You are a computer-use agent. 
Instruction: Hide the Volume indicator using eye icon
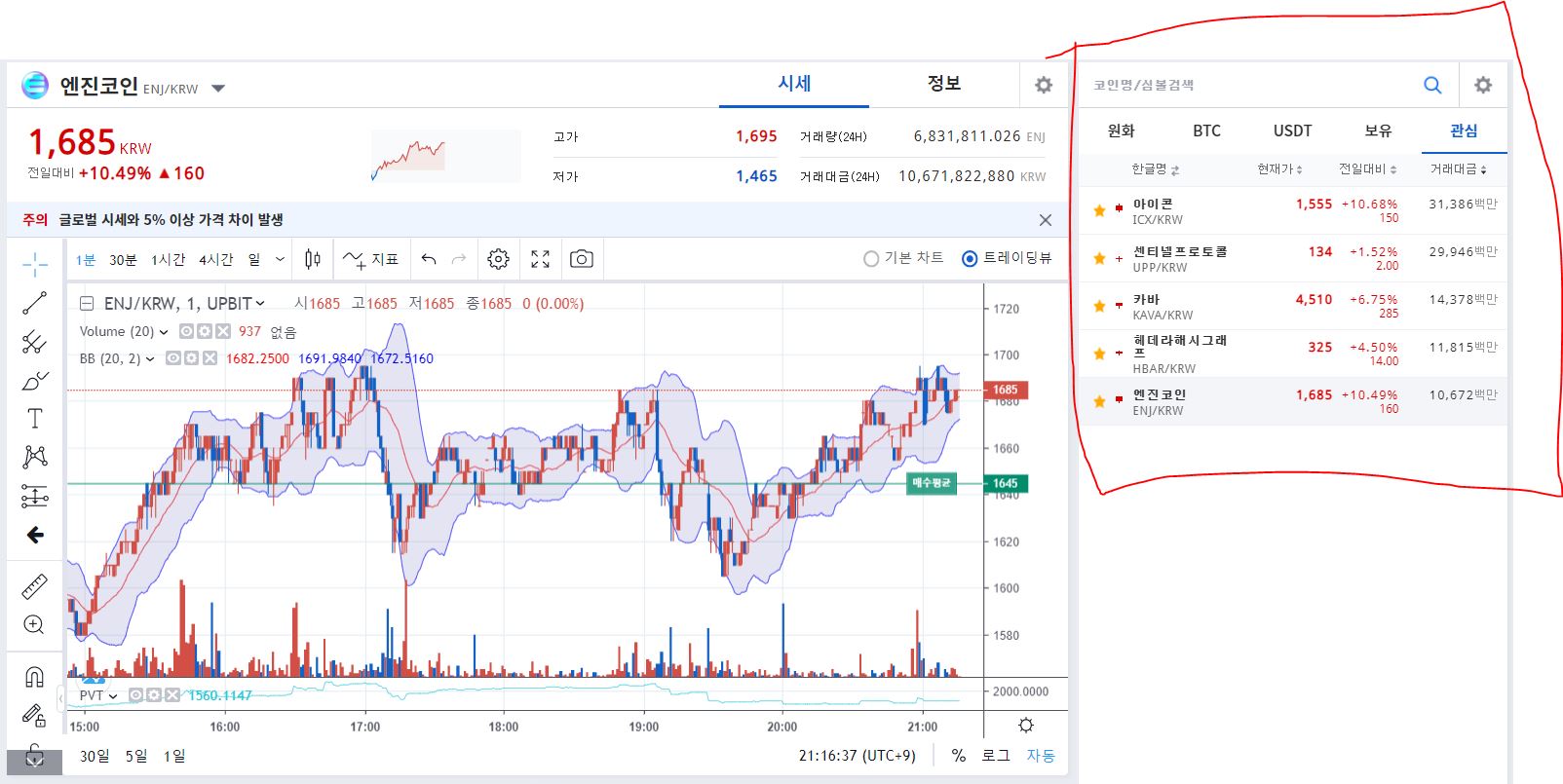[187, 331]
